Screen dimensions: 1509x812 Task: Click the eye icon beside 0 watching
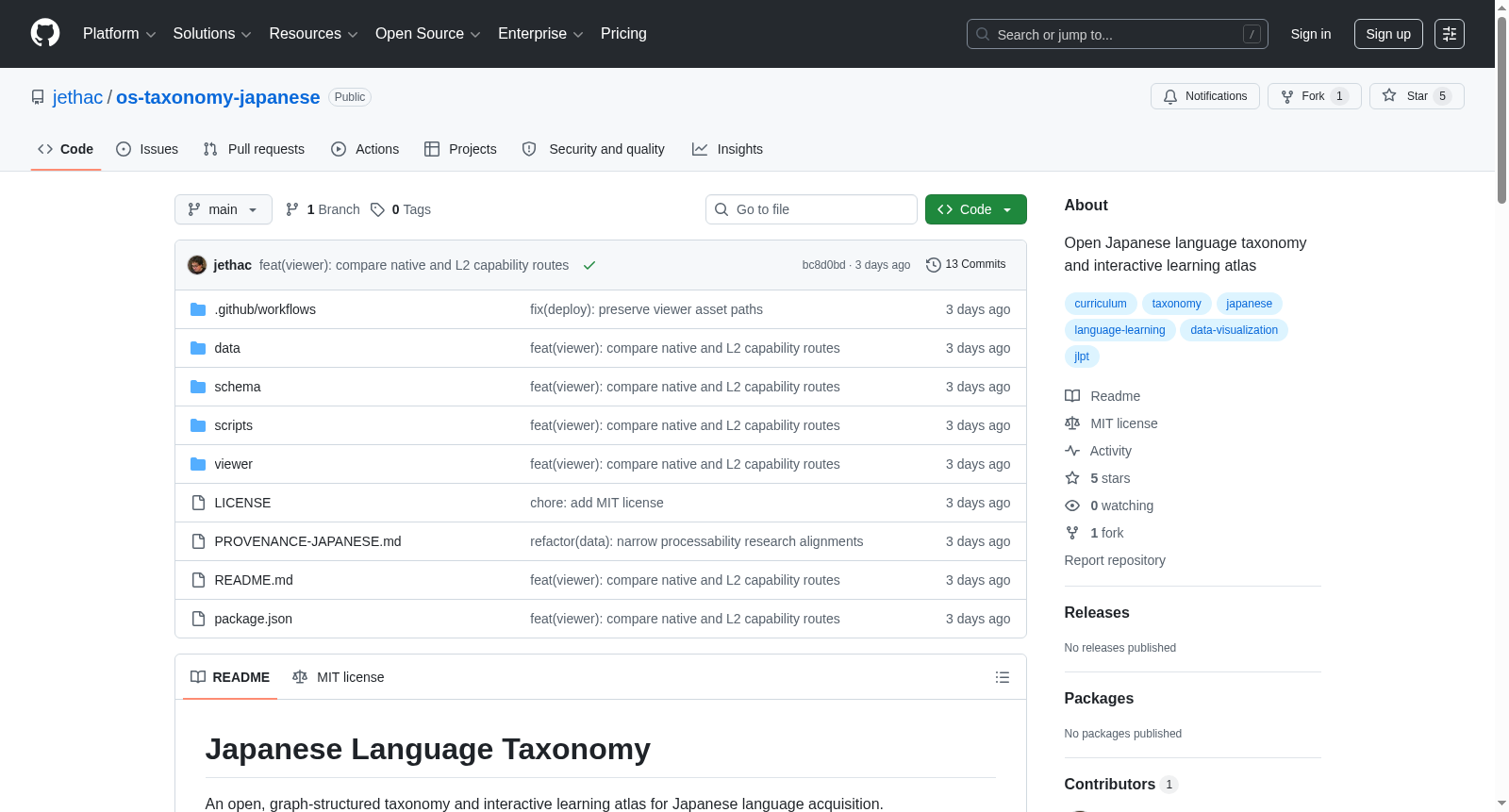1072,505
